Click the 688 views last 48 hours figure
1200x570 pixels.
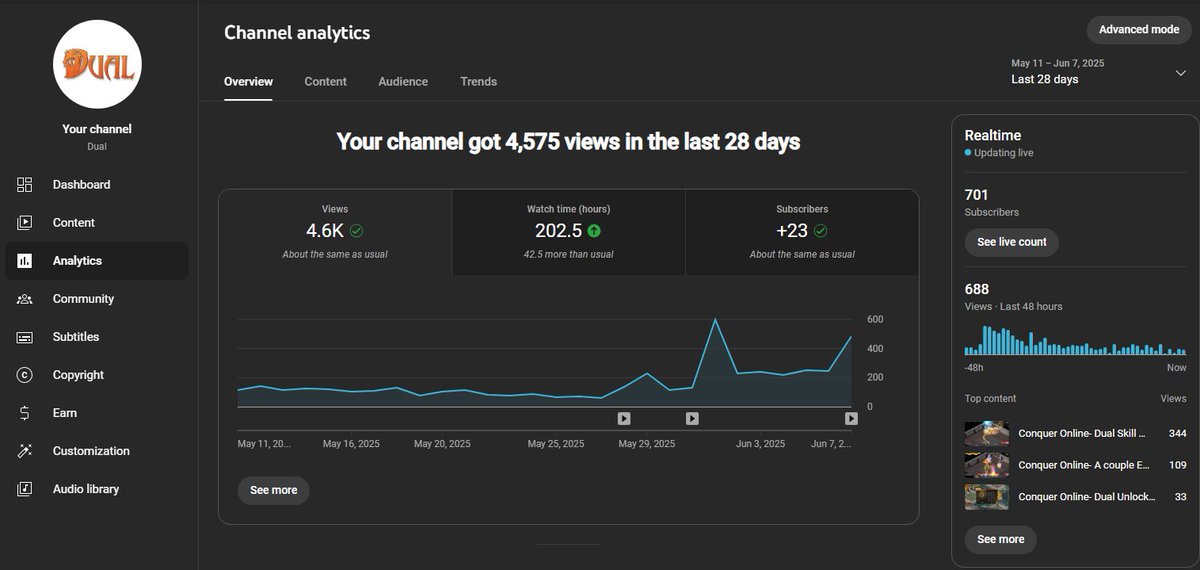(x=976, y=290)
